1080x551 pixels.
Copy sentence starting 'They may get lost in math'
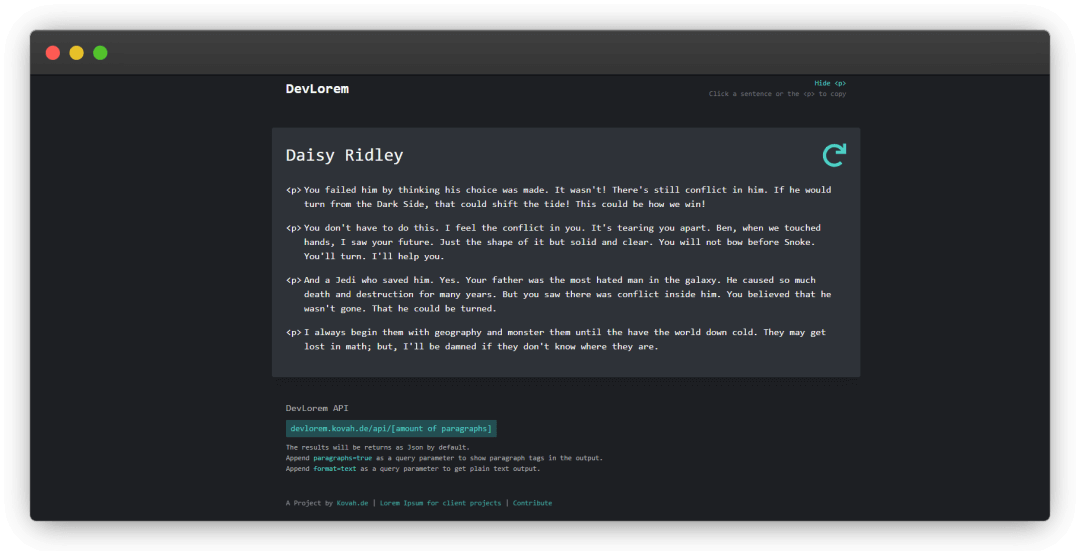pyautogui.click(x=565, y=340)
